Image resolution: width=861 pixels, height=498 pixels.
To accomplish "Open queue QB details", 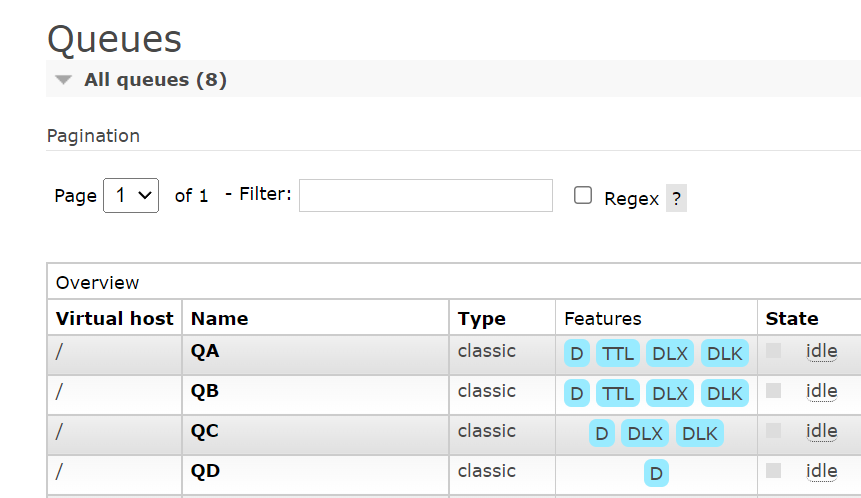I will coord(205,391).
